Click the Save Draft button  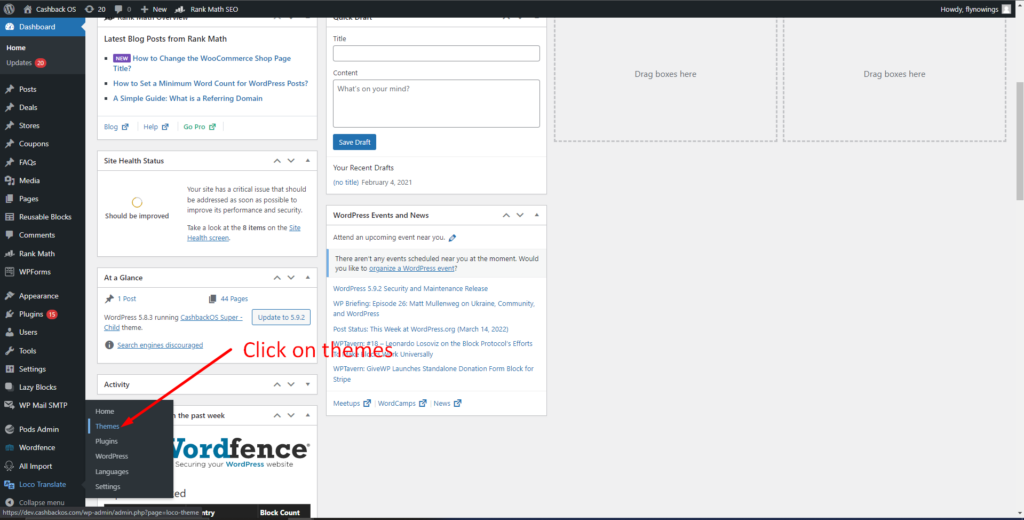point(355,142)
